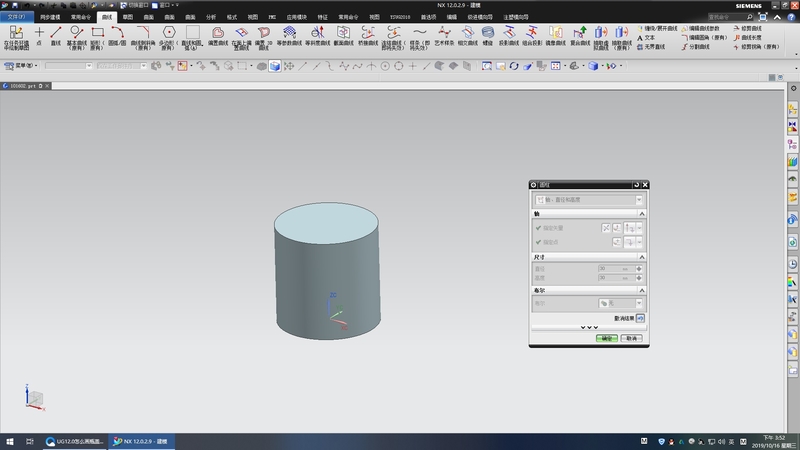
Task: Open the 文件(F) File menu
Action: [x=17, y=17]
